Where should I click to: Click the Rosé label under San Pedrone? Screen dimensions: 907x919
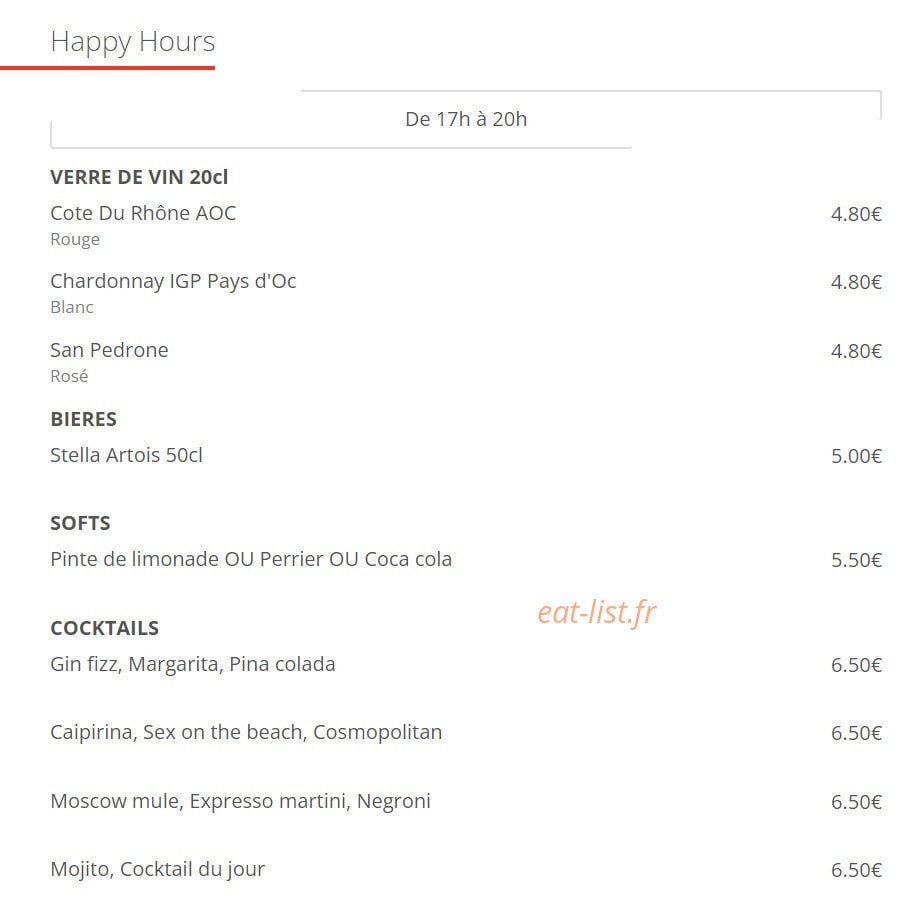coord(69,376)
